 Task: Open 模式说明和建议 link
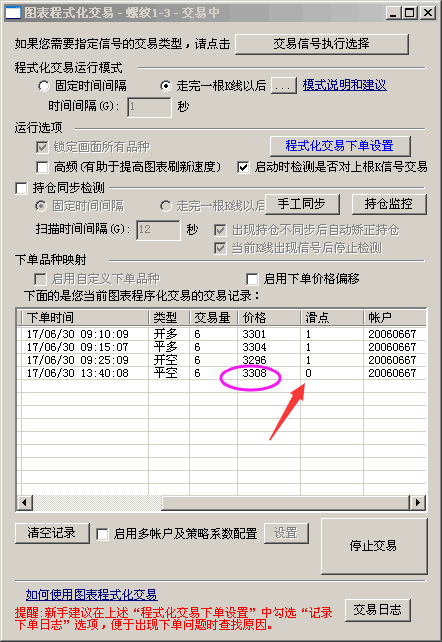344,85
